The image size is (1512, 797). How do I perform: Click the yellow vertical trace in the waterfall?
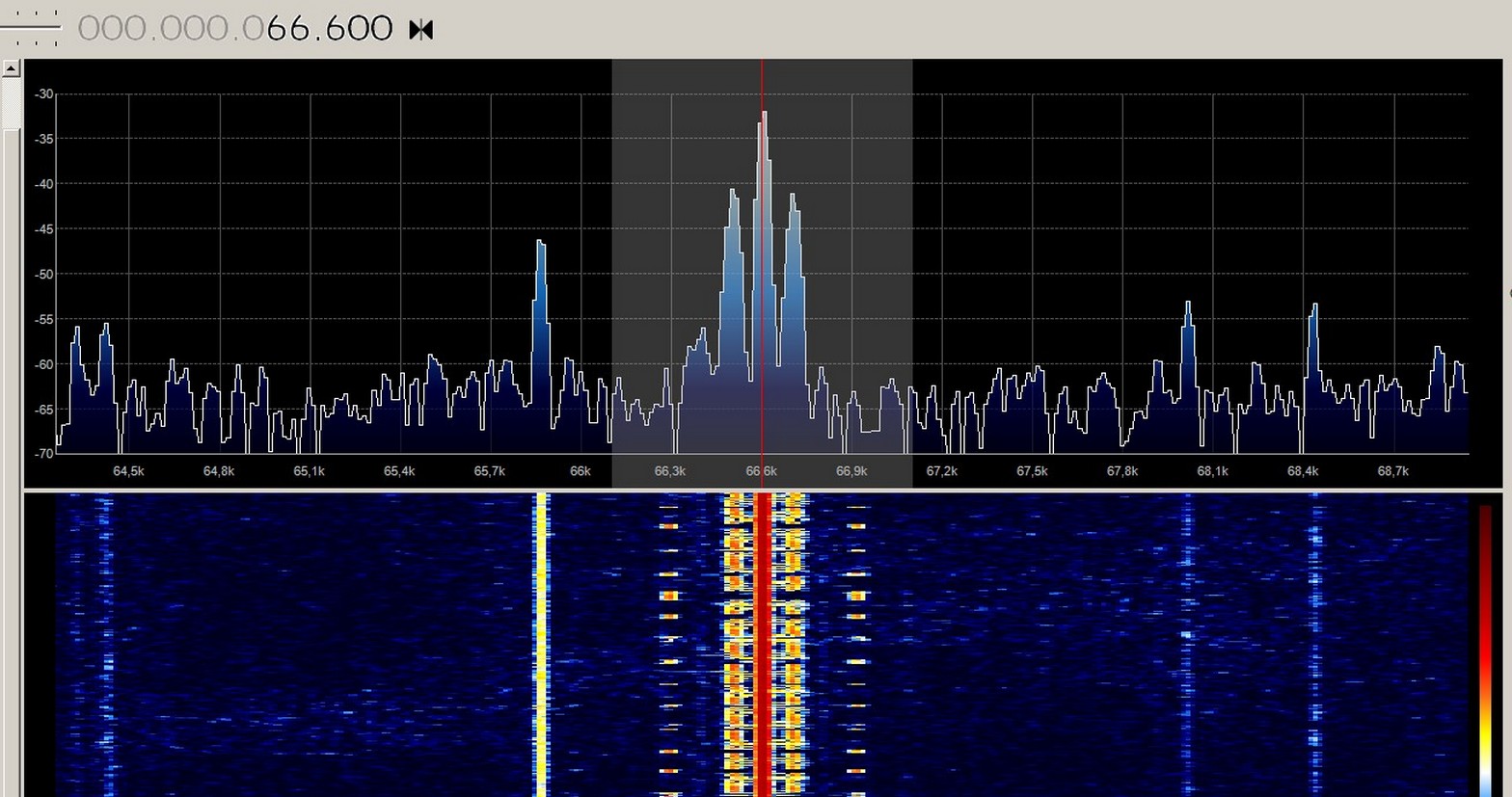tap(541, 644)
